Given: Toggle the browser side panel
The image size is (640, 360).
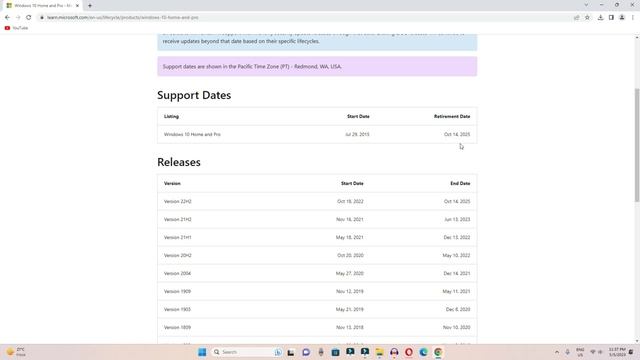Looking at the screenshot, I should [x=611, y=18].
